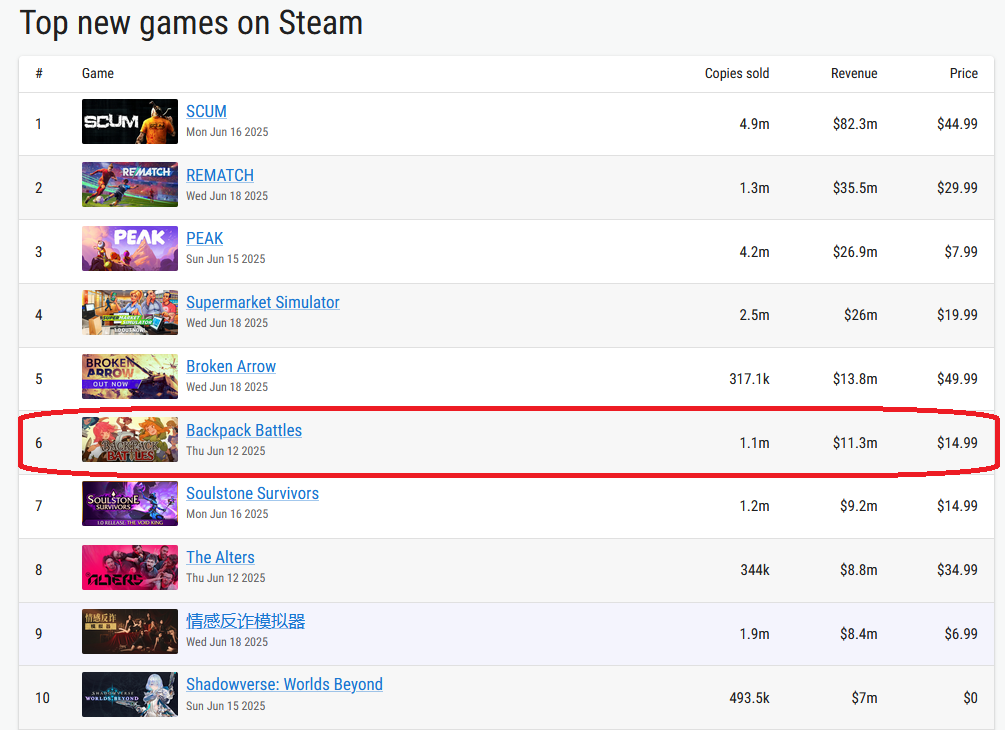Click the Supermarket Simulator thumbnail

130,312
